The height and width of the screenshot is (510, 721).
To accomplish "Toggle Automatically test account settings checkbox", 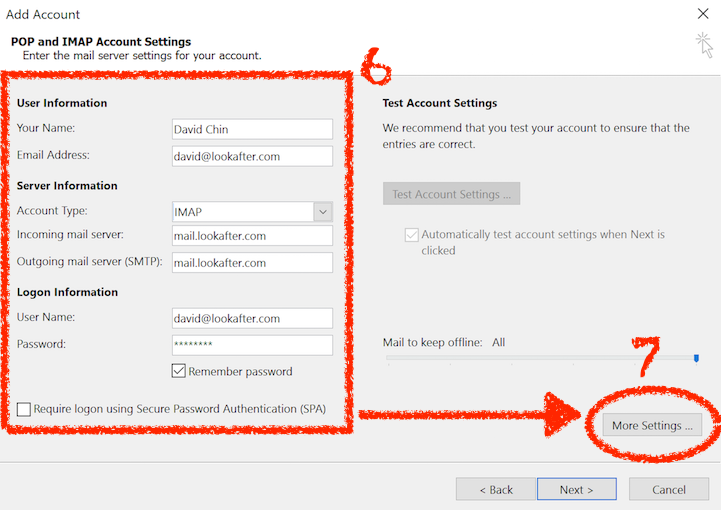I will coord(411,235).
